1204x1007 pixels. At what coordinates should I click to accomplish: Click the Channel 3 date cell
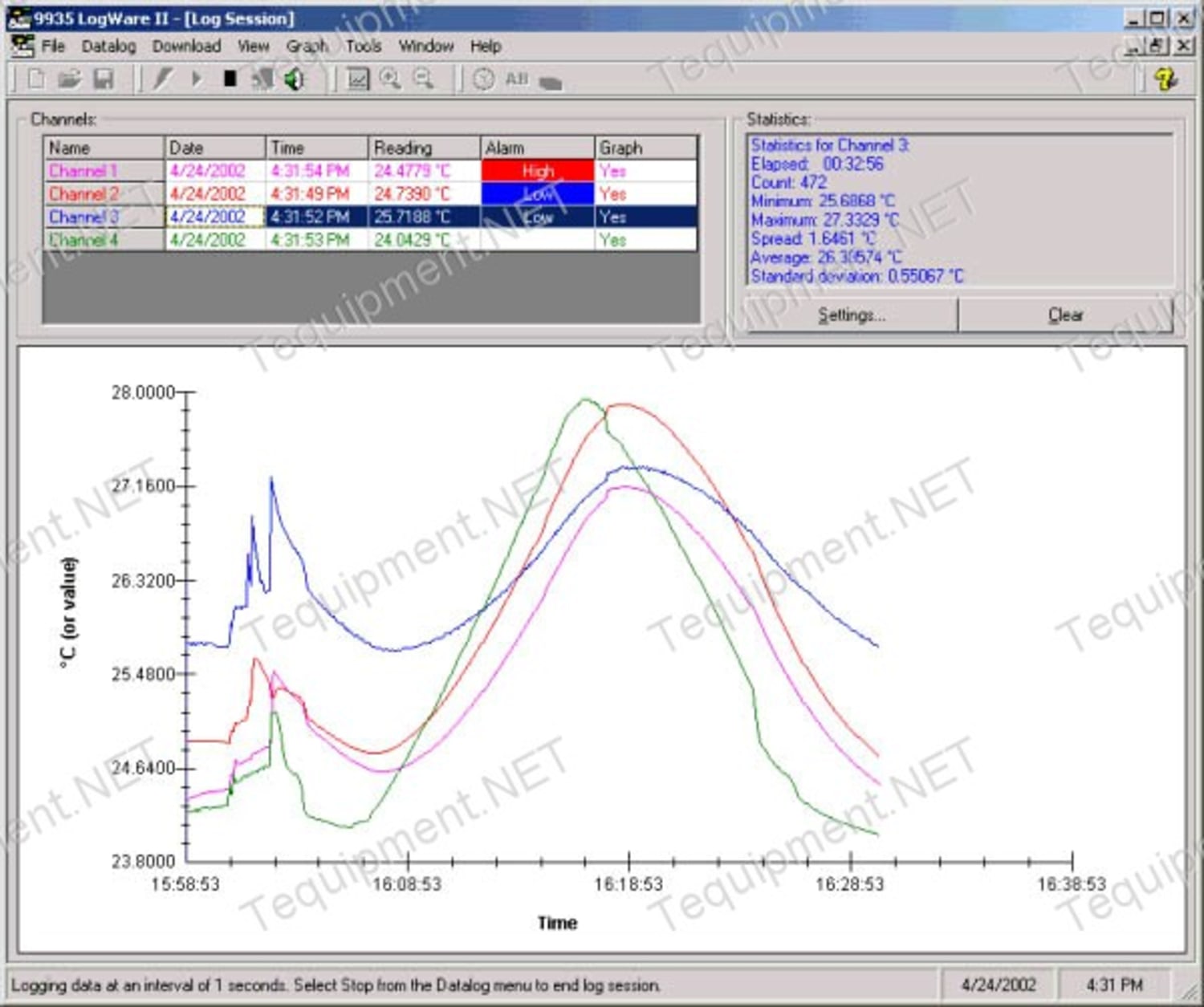[215, 217]
